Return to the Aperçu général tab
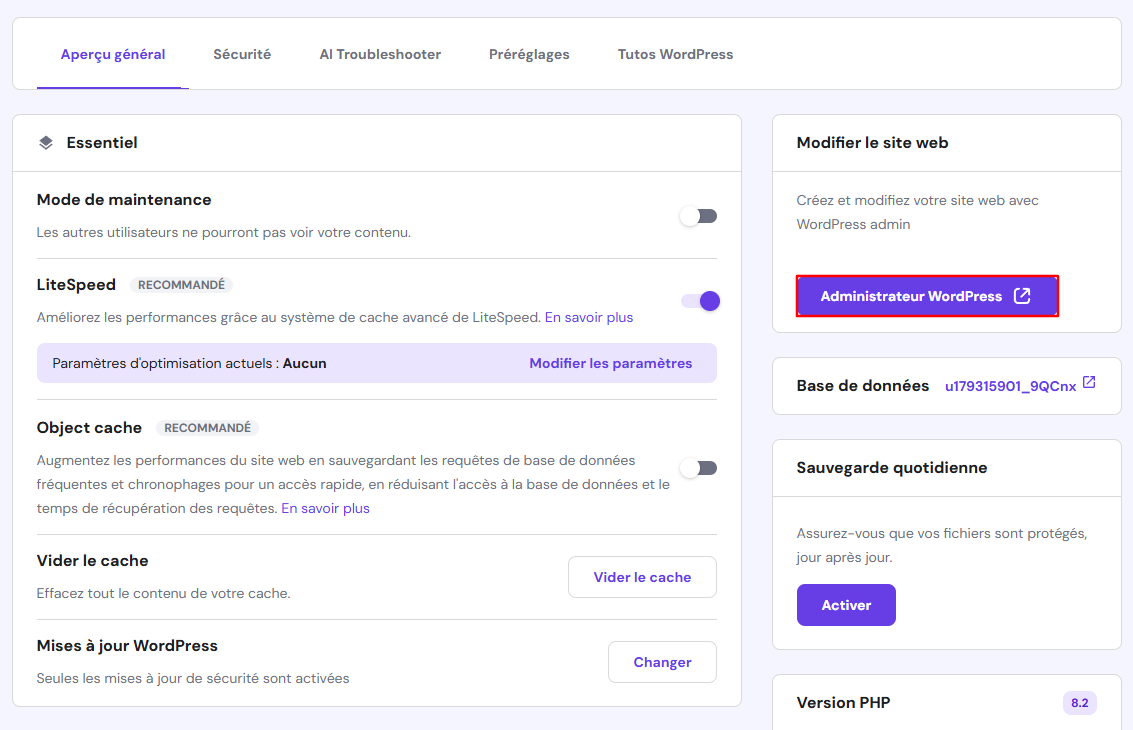The width and height of the screenshot is (1133, 730). click(x=112, y=54)
